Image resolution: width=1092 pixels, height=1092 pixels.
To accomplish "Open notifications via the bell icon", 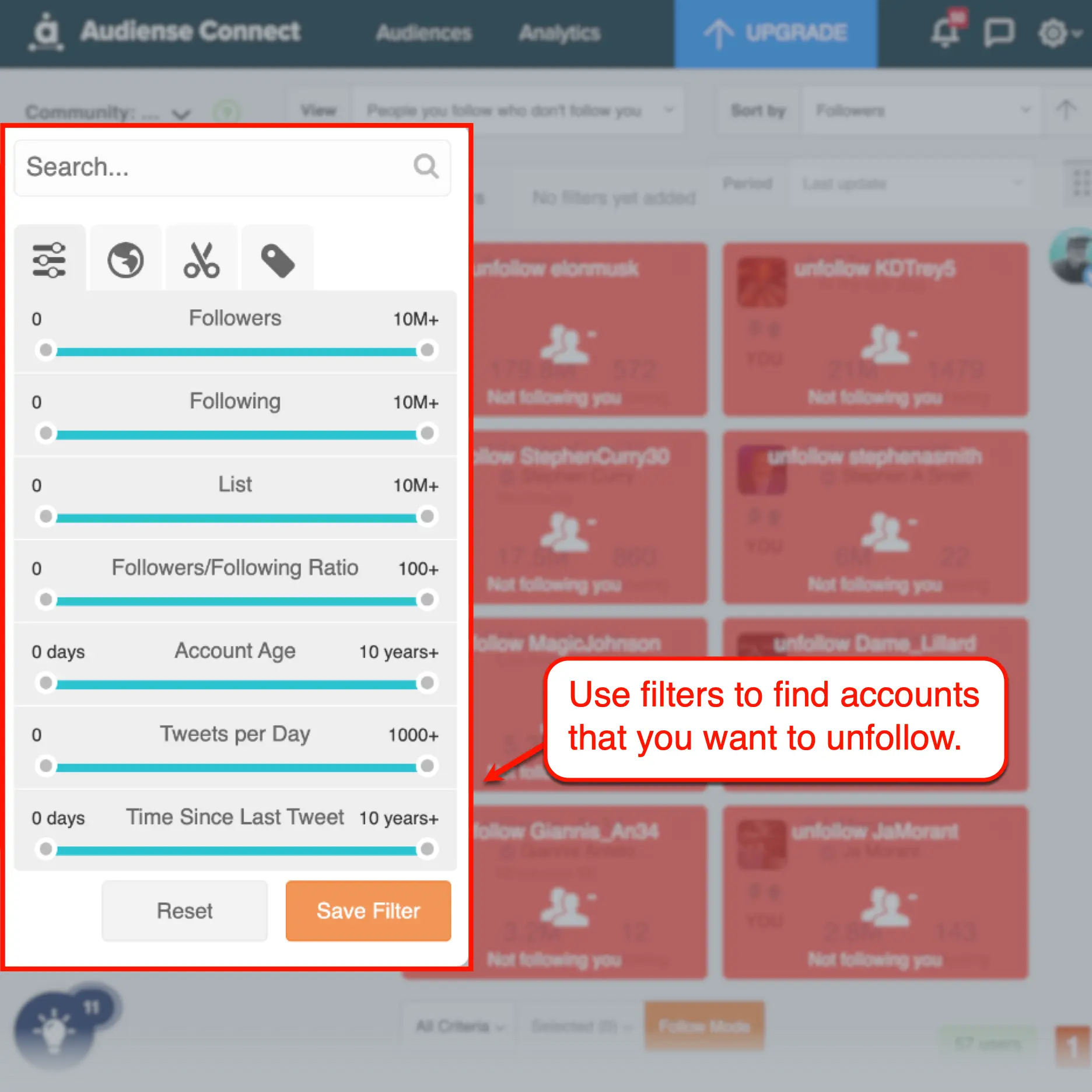I will [944, 32].
